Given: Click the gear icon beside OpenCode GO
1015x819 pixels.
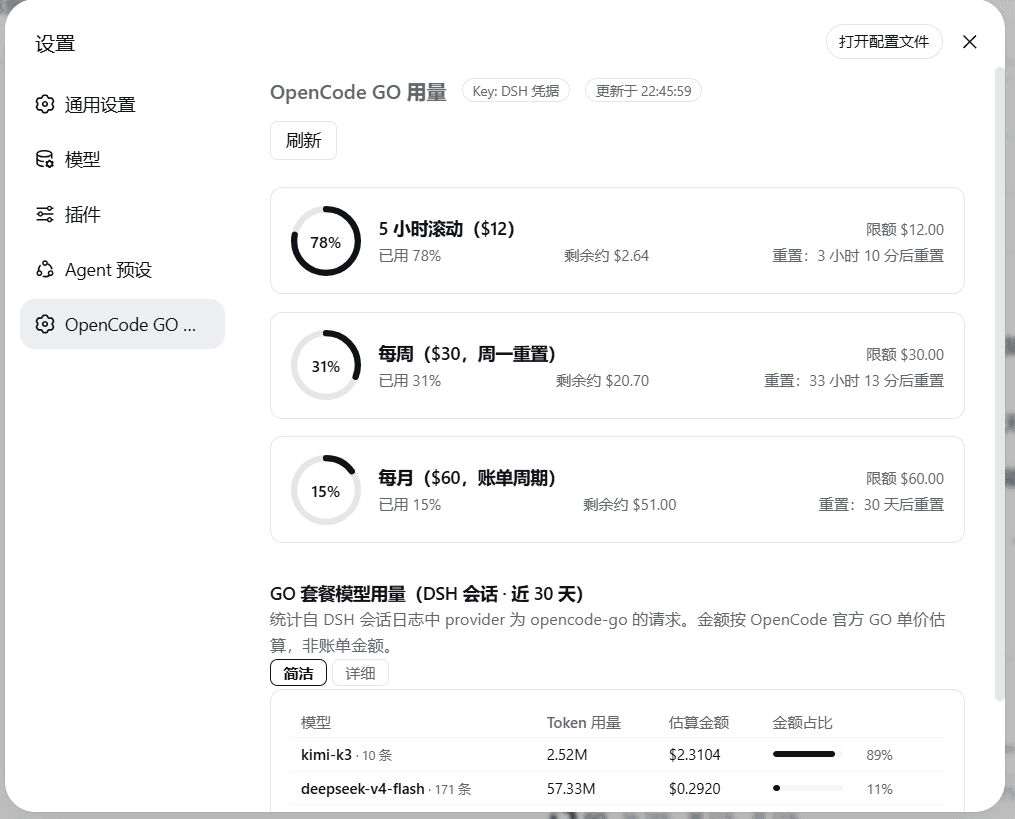Looking at the screenshot, I should tap(45, 324).
